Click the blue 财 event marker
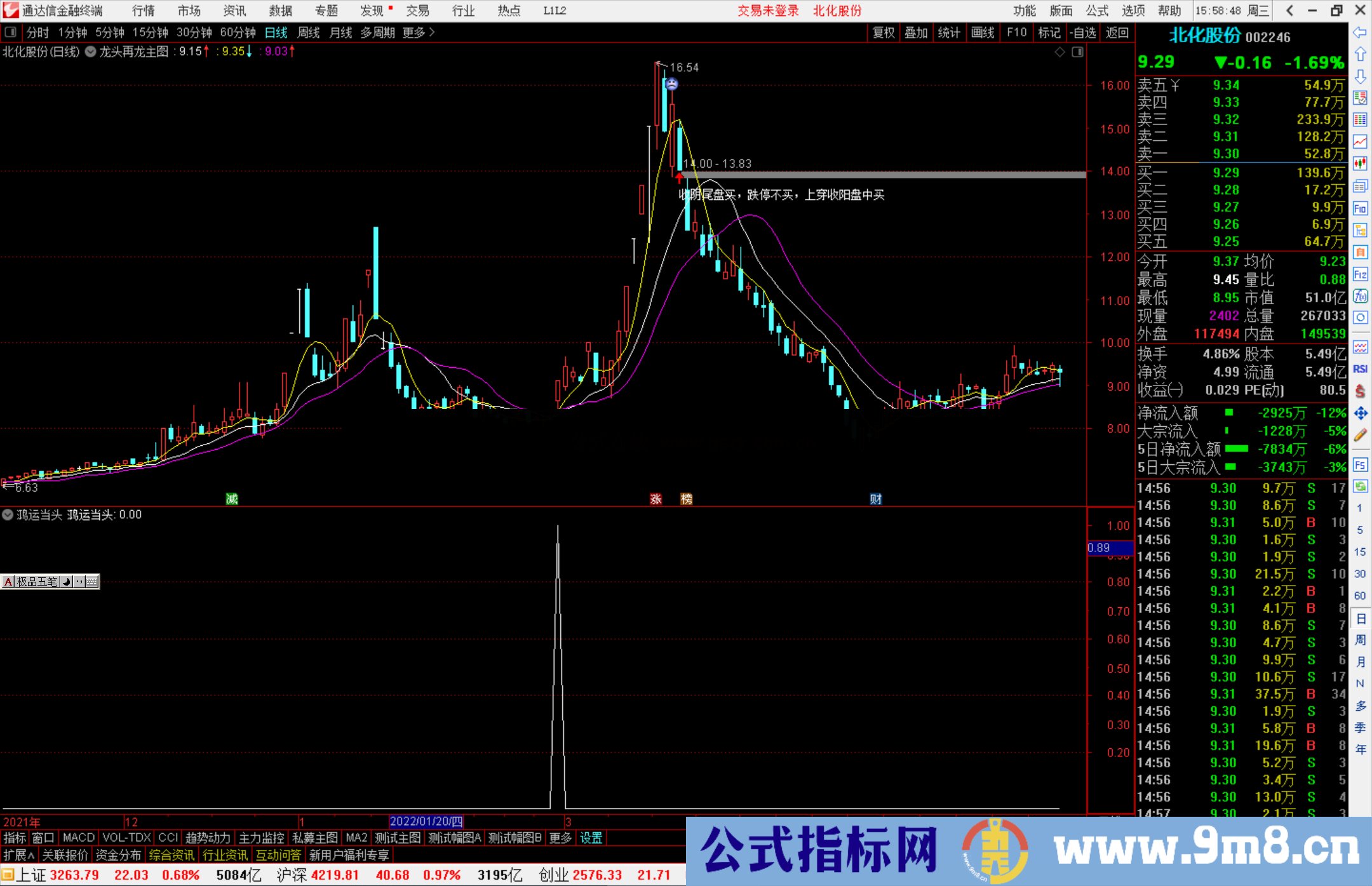 [x=875, y=499]
